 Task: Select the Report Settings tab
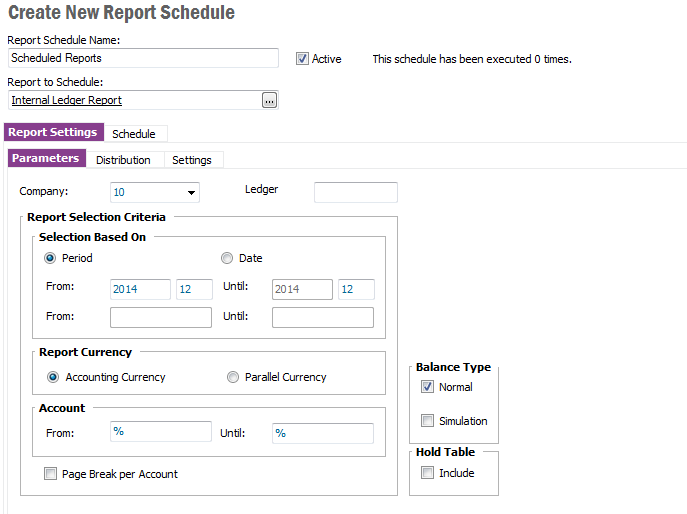[x=53, y=132]
